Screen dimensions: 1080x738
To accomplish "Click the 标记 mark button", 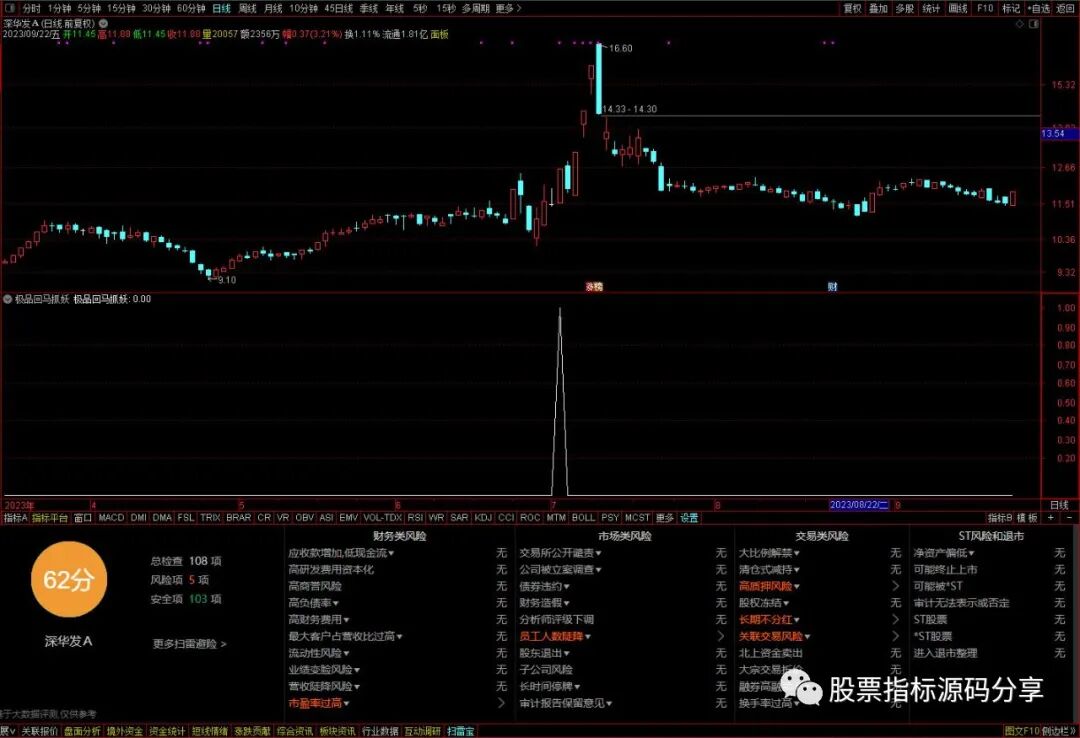I will click(x=1011, y=8).
